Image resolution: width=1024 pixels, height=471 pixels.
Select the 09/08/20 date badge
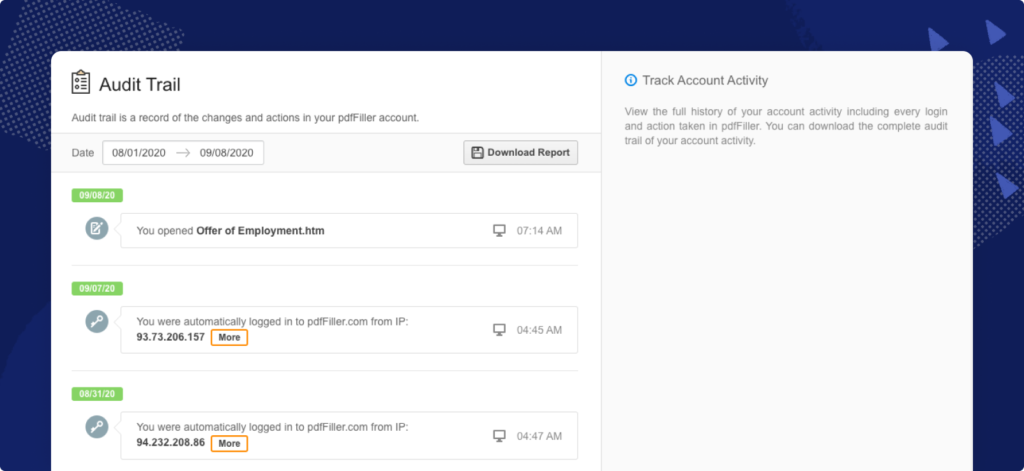97,195
